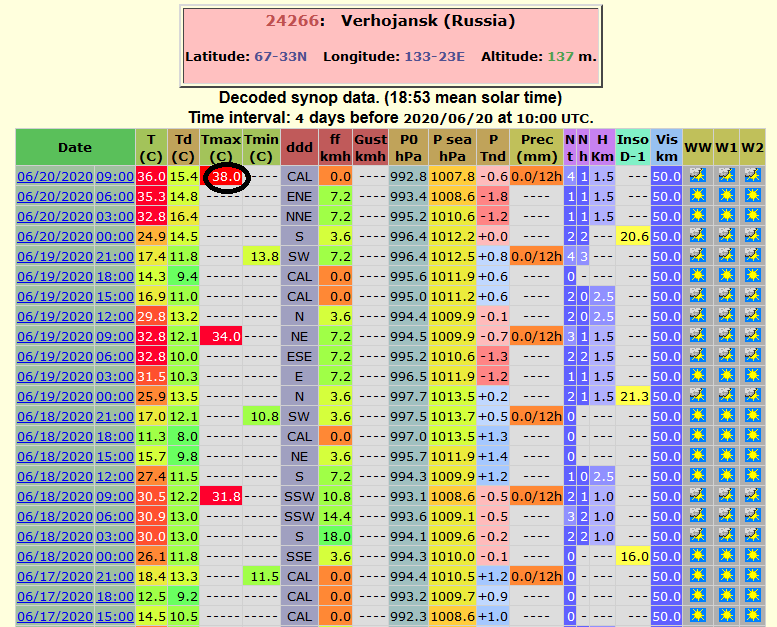The image size is (777, 627).
Task: Click WW weather icon in 06/20/2020 09:00 row
Action: [698, 175]
